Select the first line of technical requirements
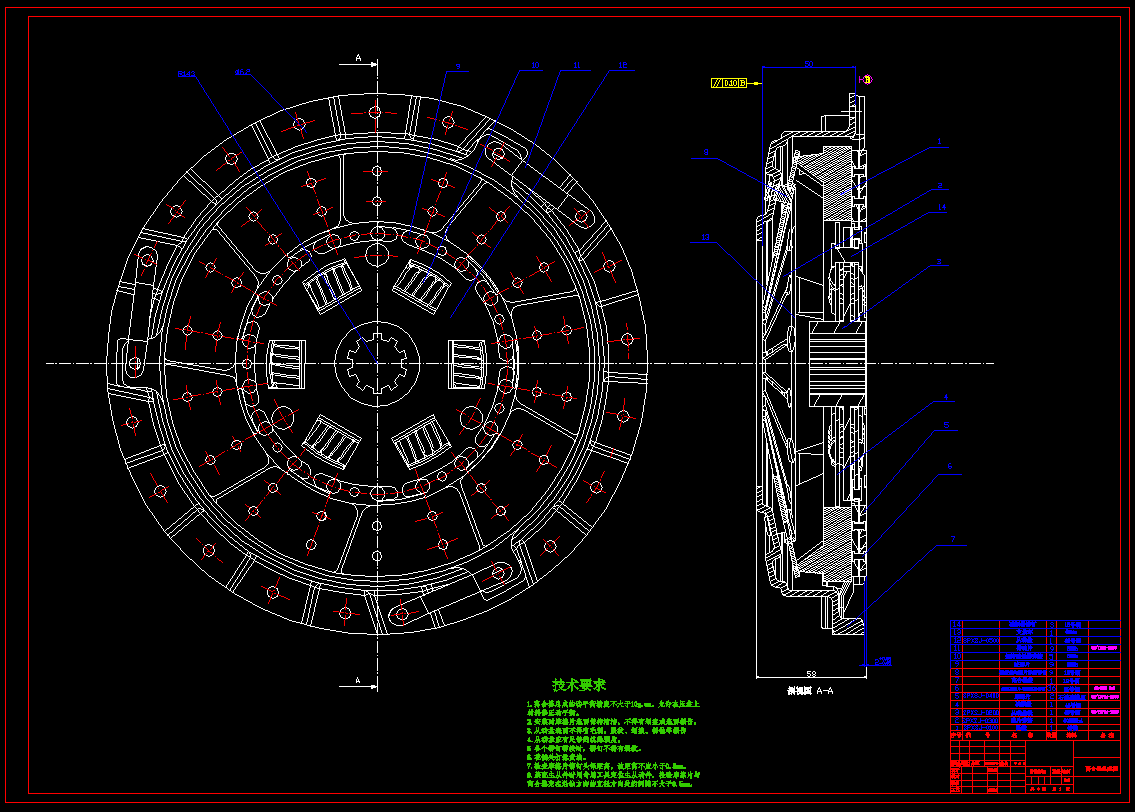The width and height of the screenshot is (1135, 812). tap(613, 703)
